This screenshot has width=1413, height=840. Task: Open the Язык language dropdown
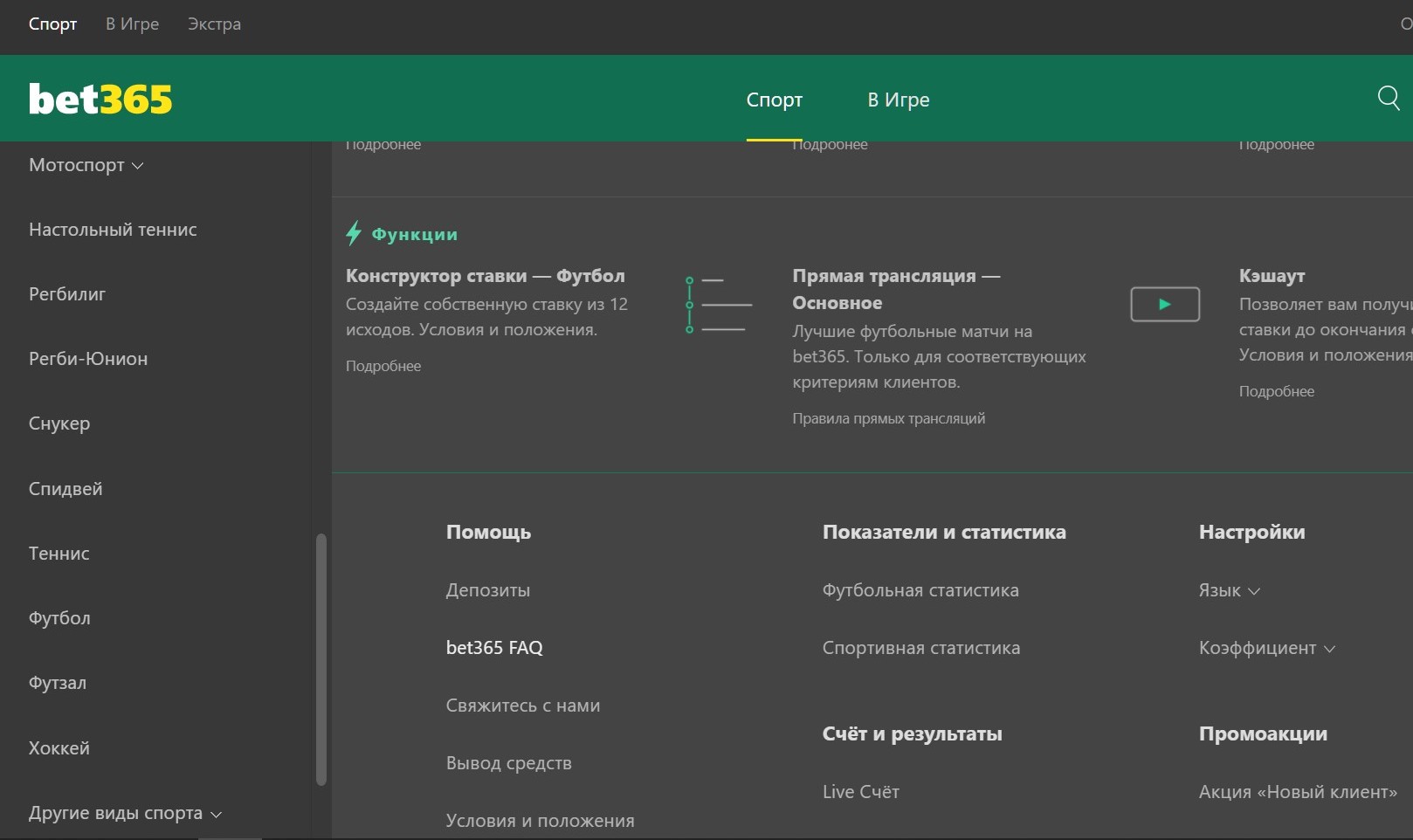1230,590
